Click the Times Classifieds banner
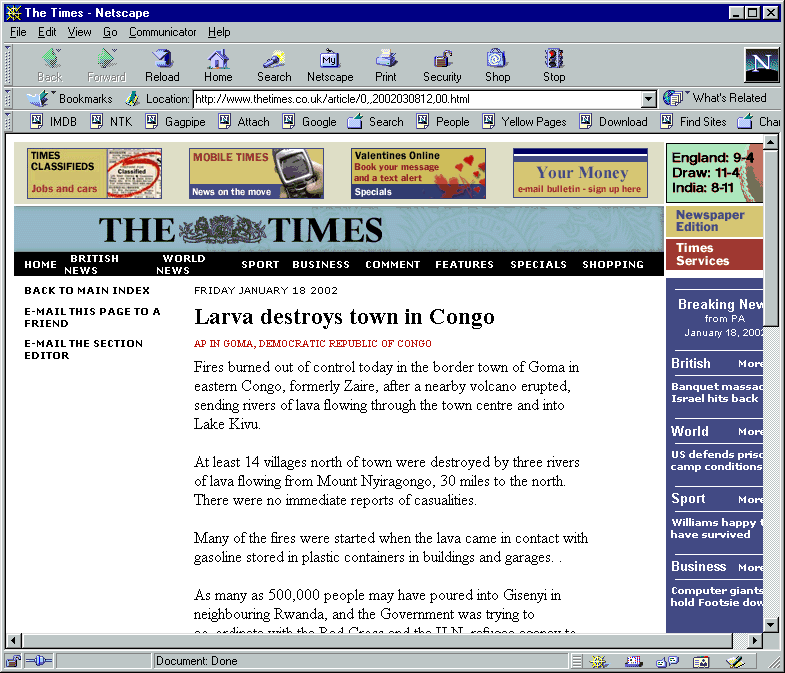The height and width of the screenshot is (673, 785). 95,173
